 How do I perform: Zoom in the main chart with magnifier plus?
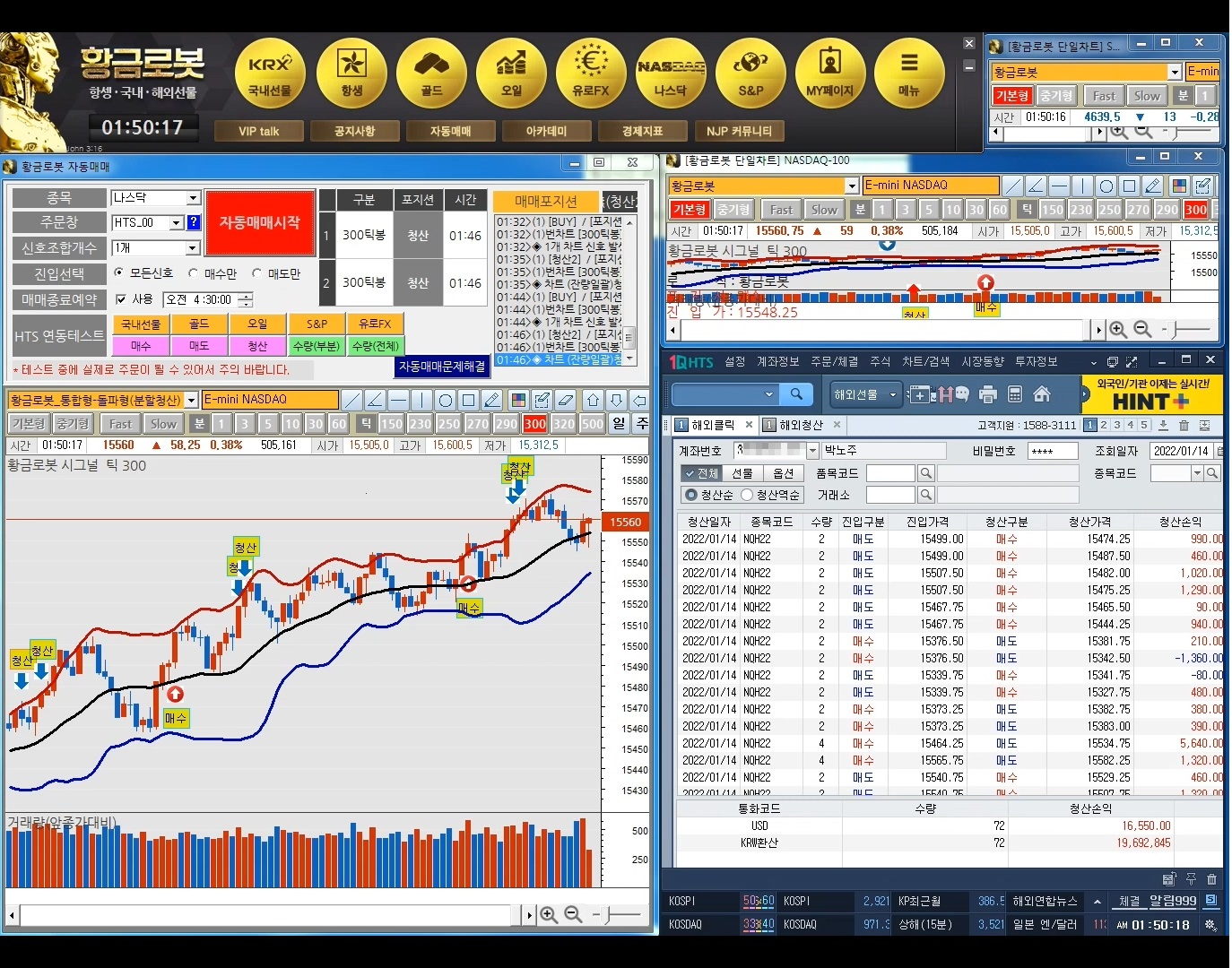pyautogui.click(x=549, y=914)
